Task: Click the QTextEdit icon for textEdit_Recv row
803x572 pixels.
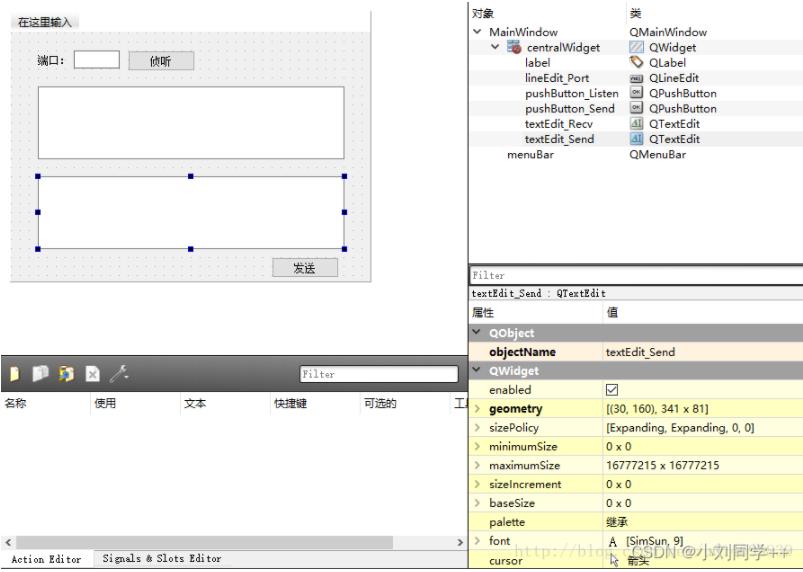Action: tap(636, 123)
